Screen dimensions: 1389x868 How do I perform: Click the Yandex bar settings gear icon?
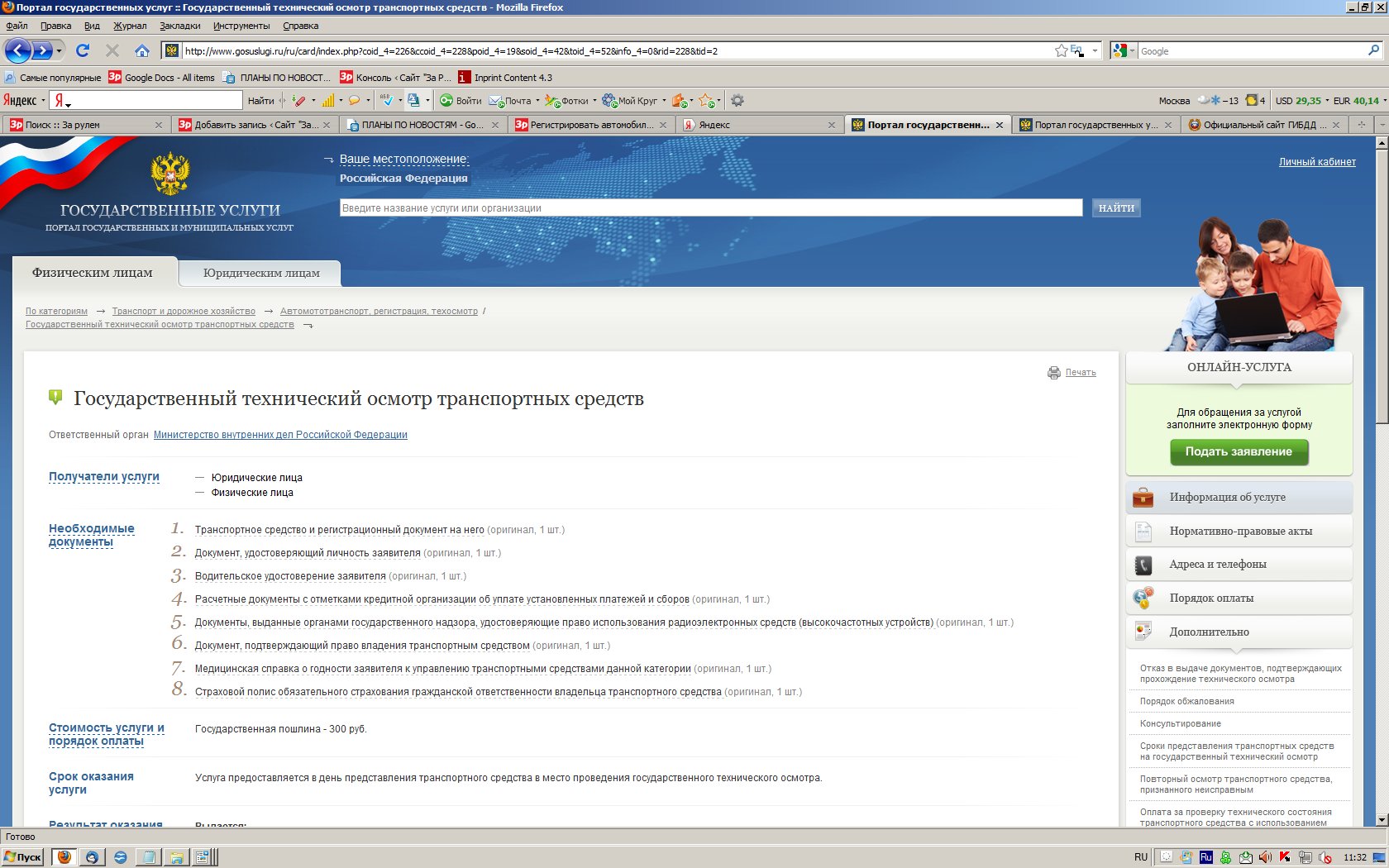pyautogui.click(x=737, y=101)
